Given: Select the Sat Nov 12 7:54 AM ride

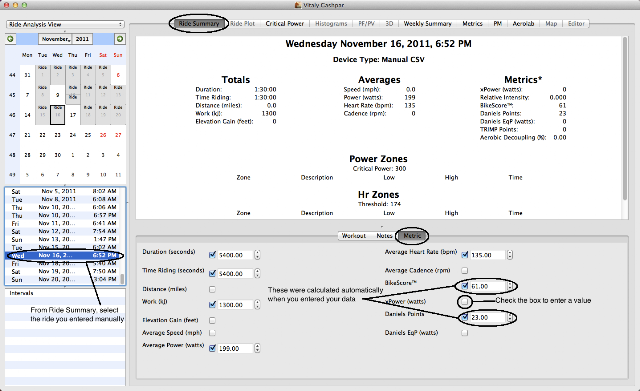Looking at the screenshot, I should [x=63, y=231].
